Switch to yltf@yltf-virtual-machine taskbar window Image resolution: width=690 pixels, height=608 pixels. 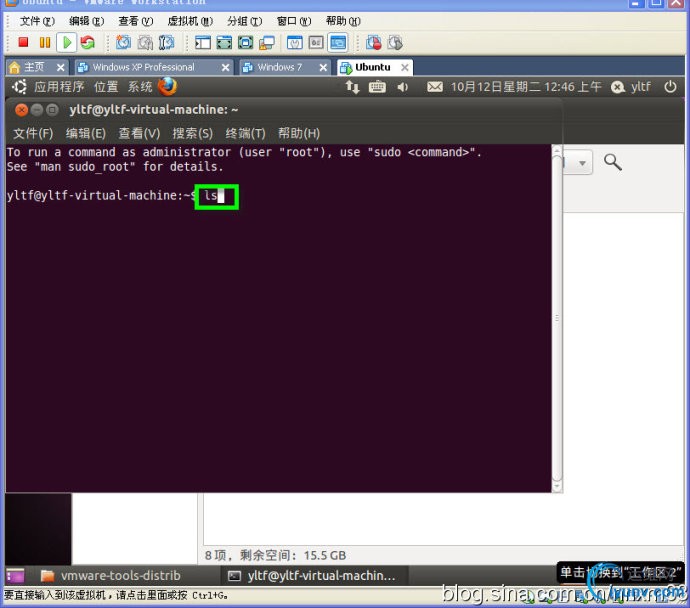(x=312, y=575)
